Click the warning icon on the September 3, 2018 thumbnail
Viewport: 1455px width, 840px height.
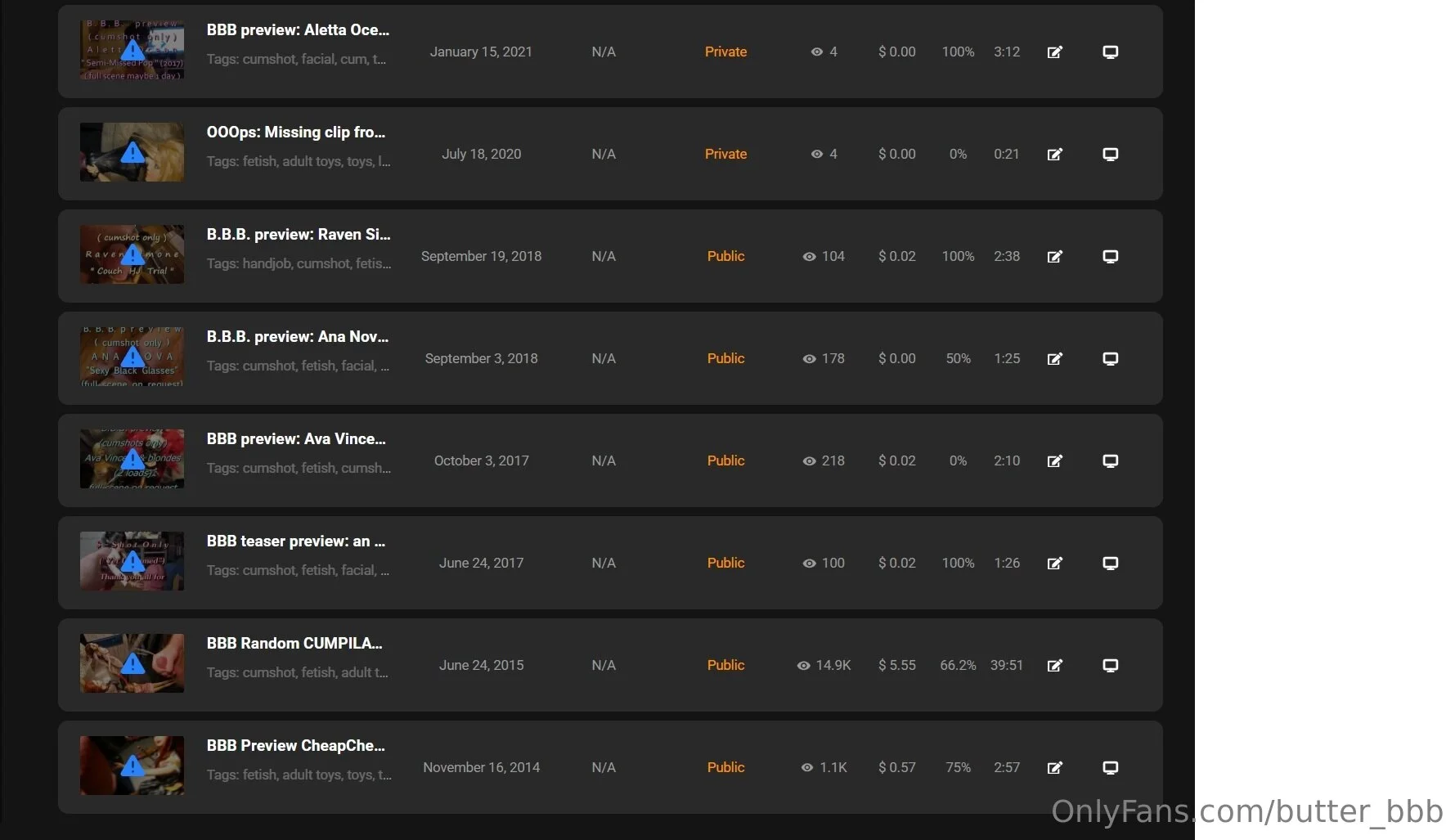pyautogui.click(x=132, y=357)
